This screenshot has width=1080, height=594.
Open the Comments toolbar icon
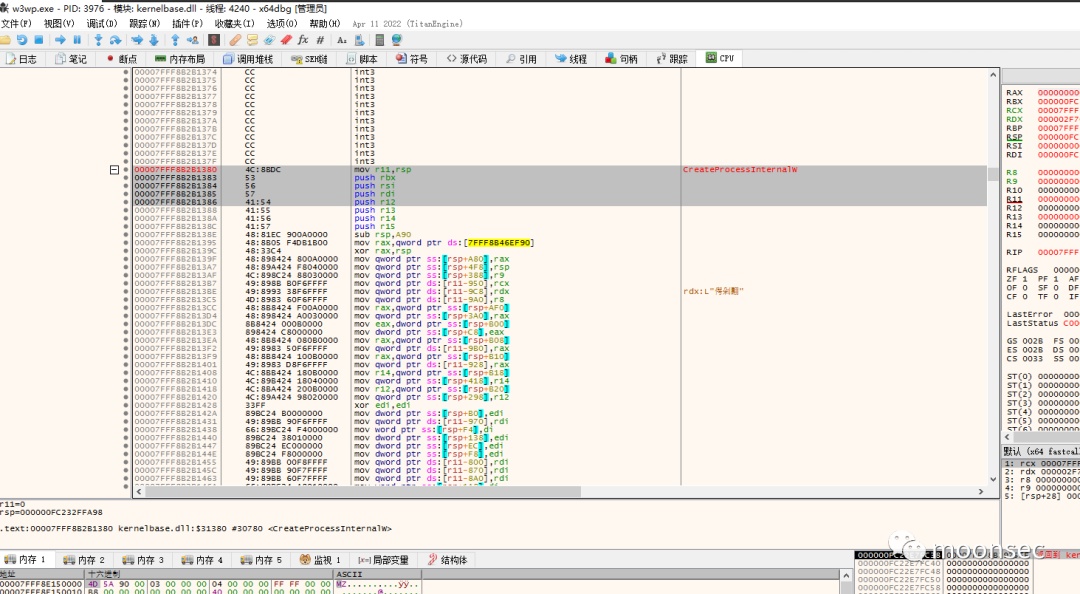coord(252,41)
